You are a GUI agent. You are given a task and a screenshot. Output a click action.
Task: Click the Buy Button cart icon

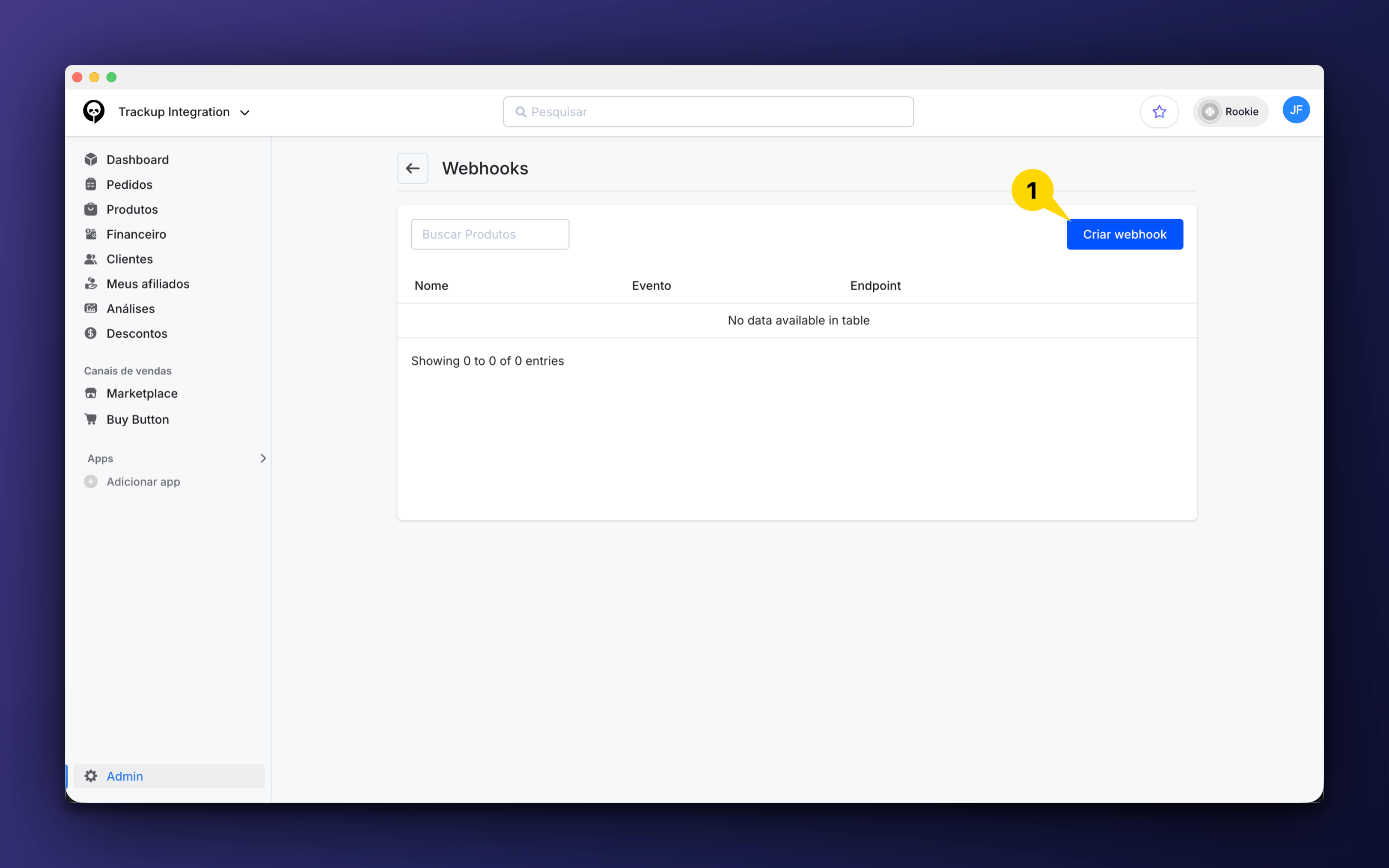tap(91, 419)
